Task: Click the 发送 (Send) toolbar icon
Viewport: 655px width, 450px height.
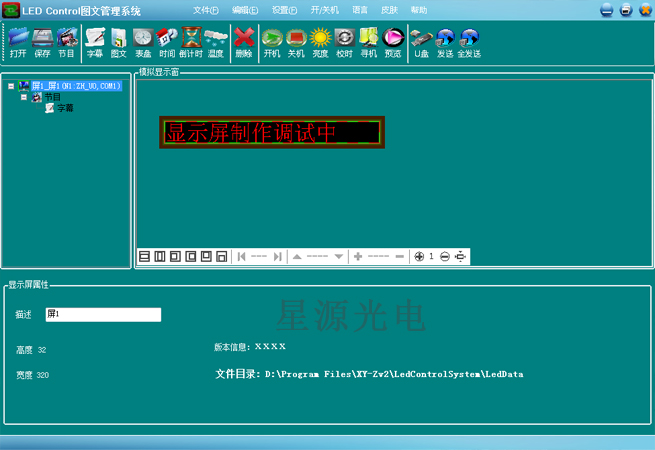Action: pos(445,42)
